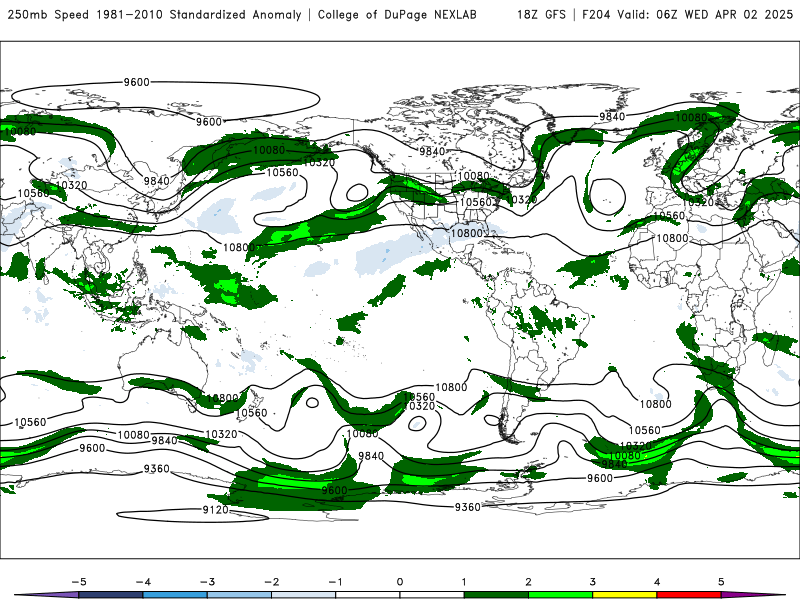Click the '-1' color bar label
This screenshot has height=600, width=800.
pos(335,582)
